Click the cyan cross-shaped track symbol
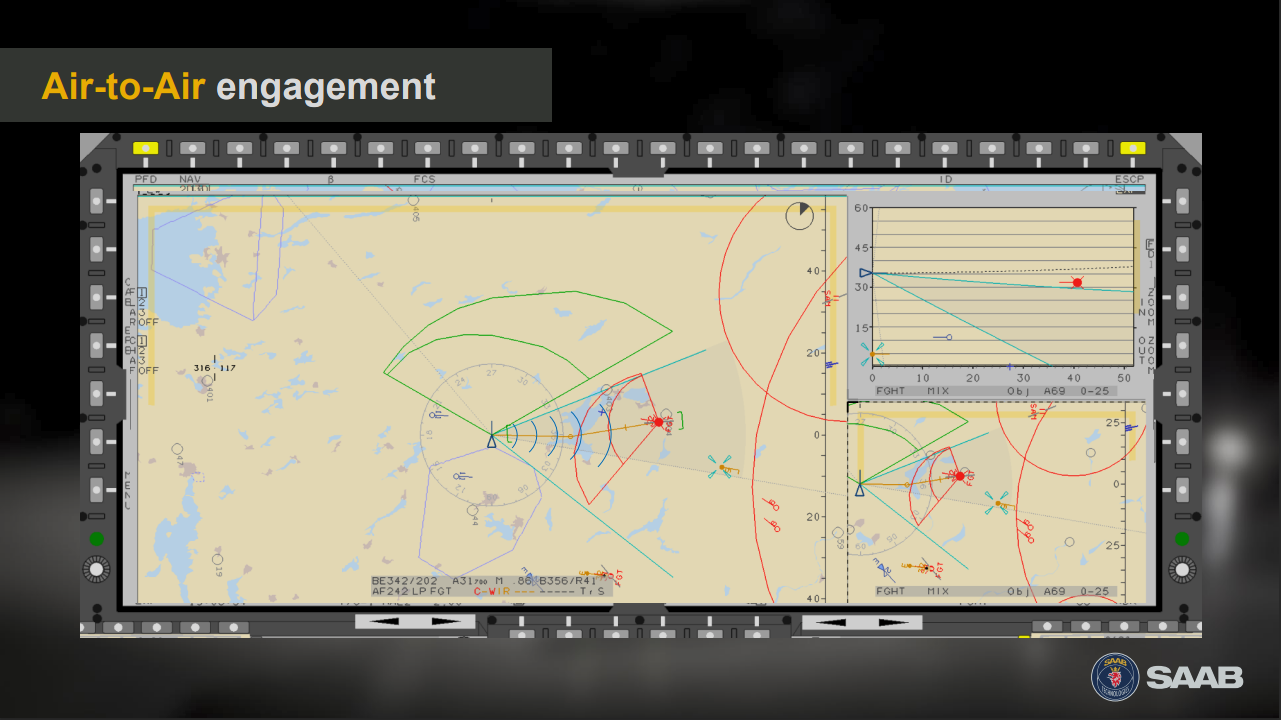The width and height of the screenshot is (1281, 720). [x=721, y=467]
